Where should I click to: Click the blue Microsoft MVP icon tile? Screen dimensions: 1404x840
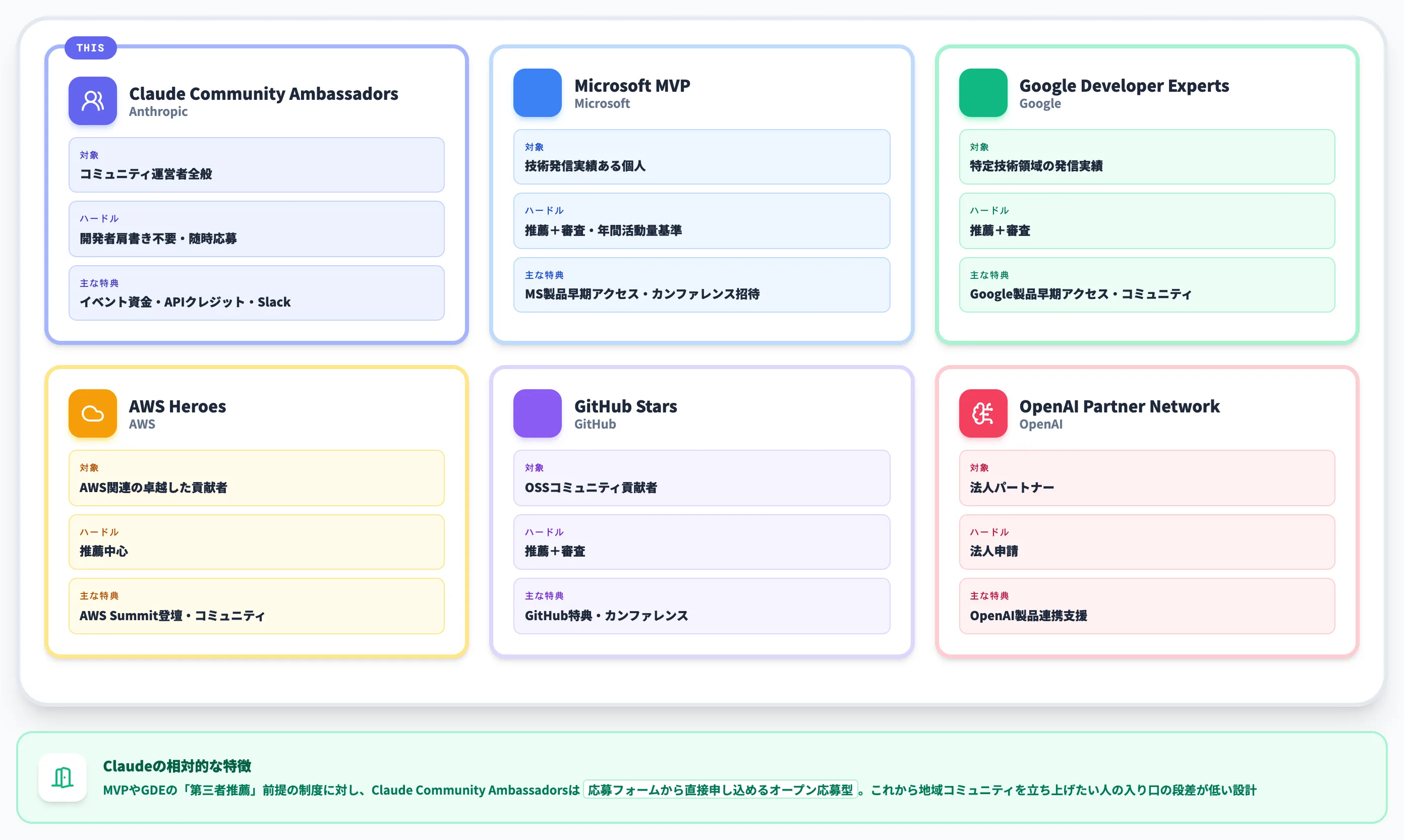537,93
